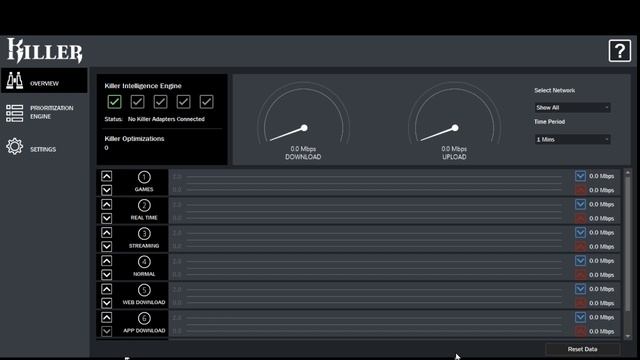Select the Games priority 1 badge
640x360 pixels.
click(x=144, y=177)
